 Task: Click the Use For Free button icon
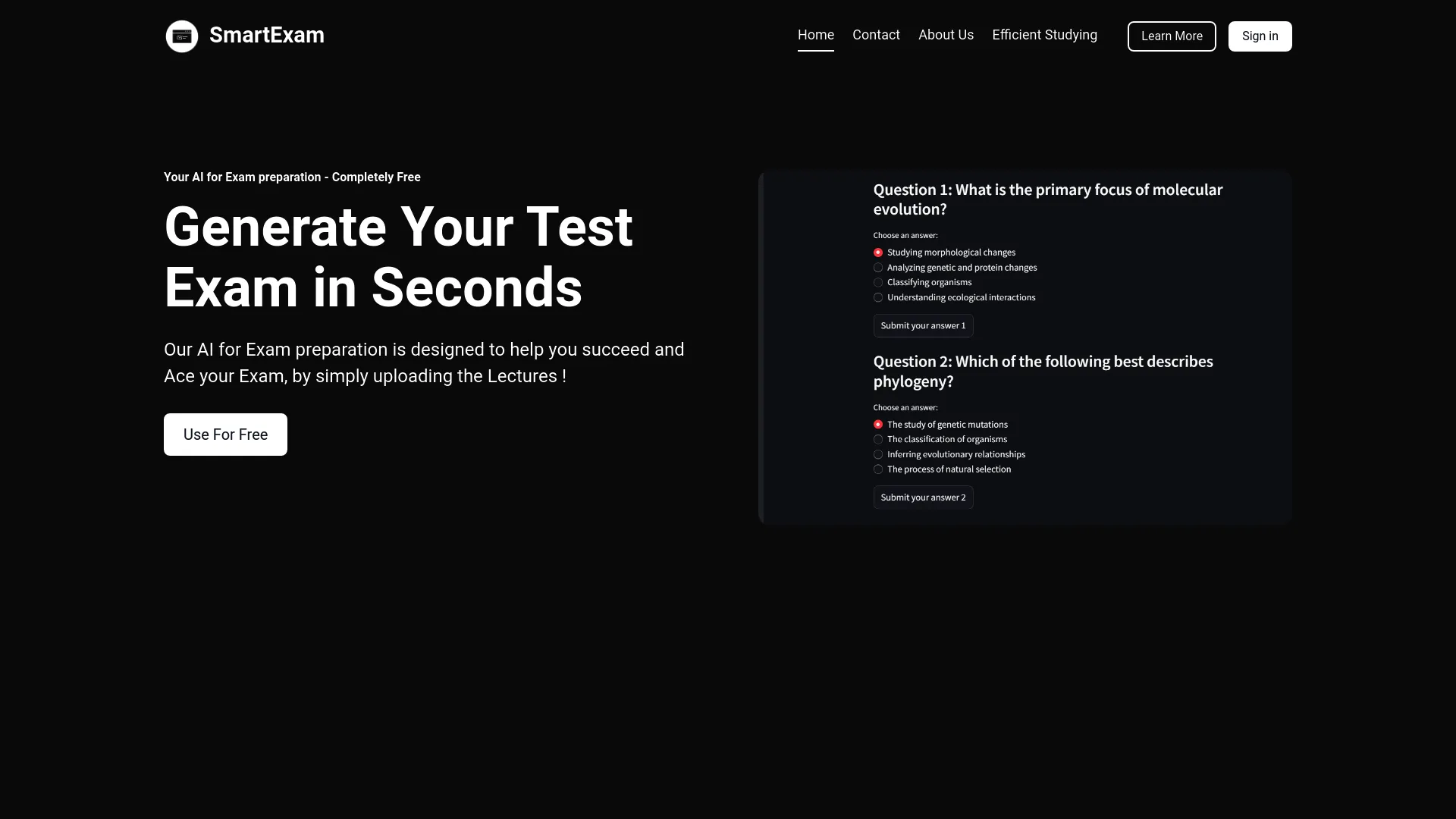click(225, 434)
